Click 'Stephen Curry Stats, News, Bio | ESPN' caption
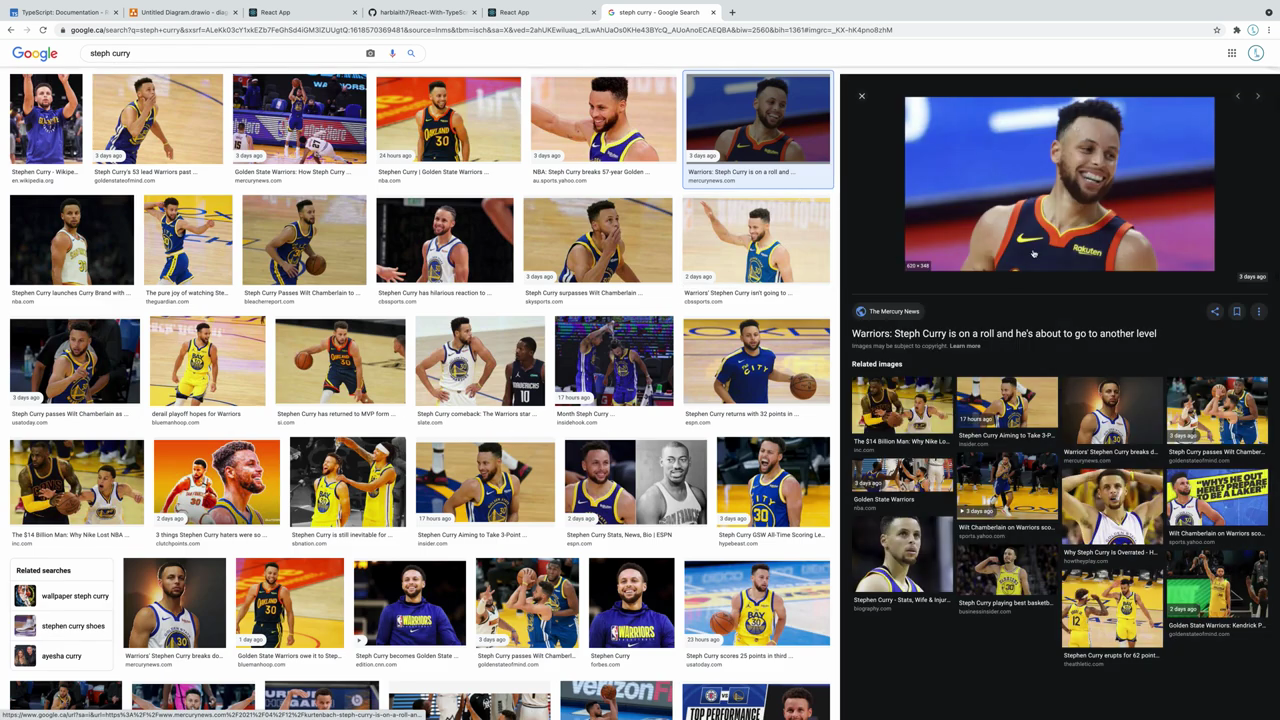The image size is (1280, 720). (618, 534)
